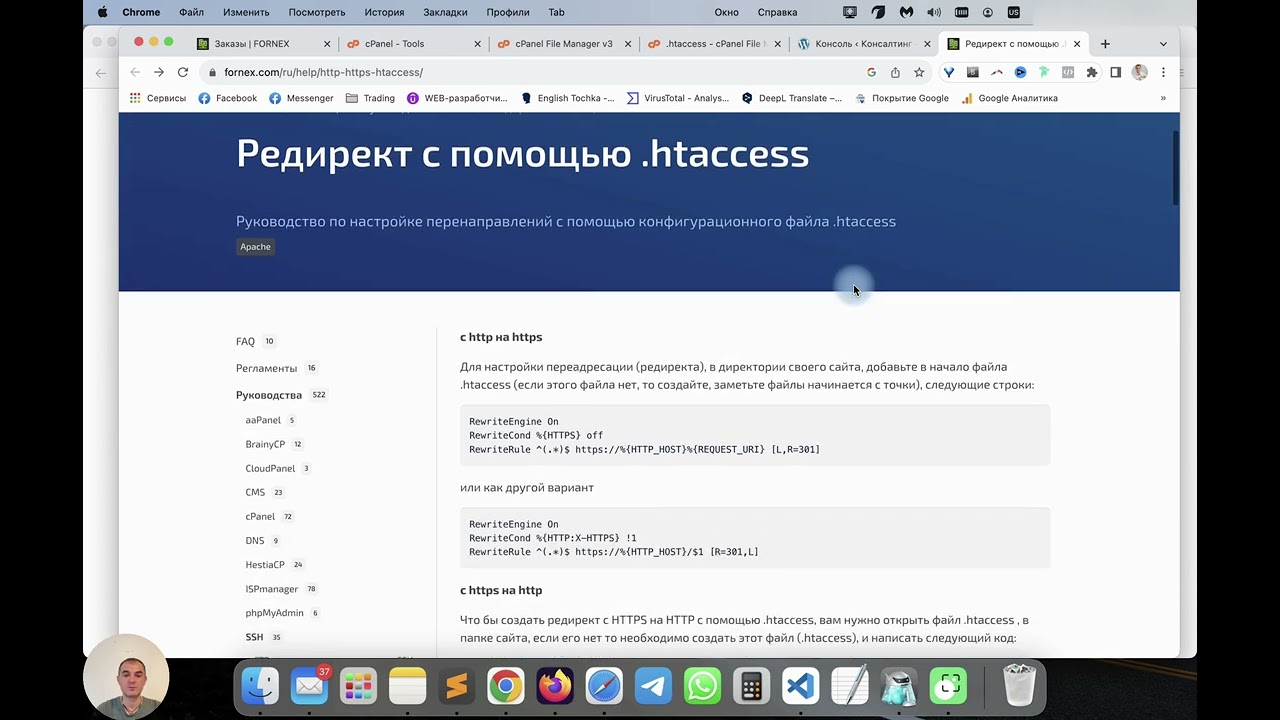The height and width of the screenshot is (720, 1280).
Task: Open the Trading bookmarks folder
Action: (370, 98)
